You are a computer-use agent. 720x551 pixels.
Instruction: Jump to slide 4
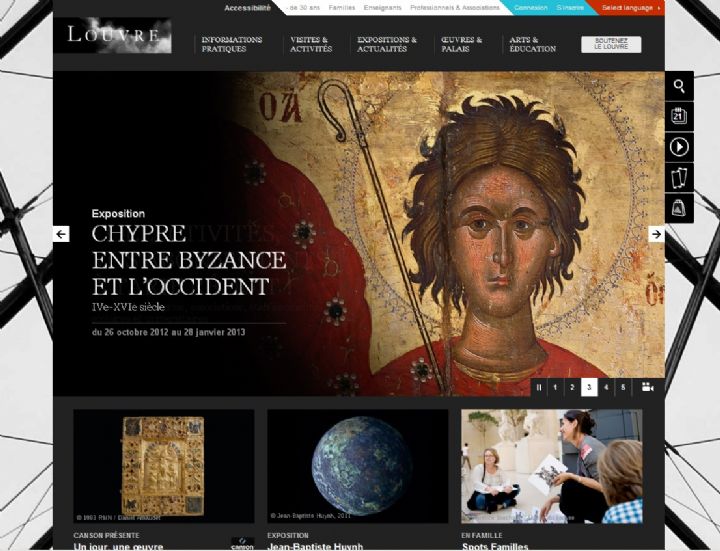coord(606,388)
